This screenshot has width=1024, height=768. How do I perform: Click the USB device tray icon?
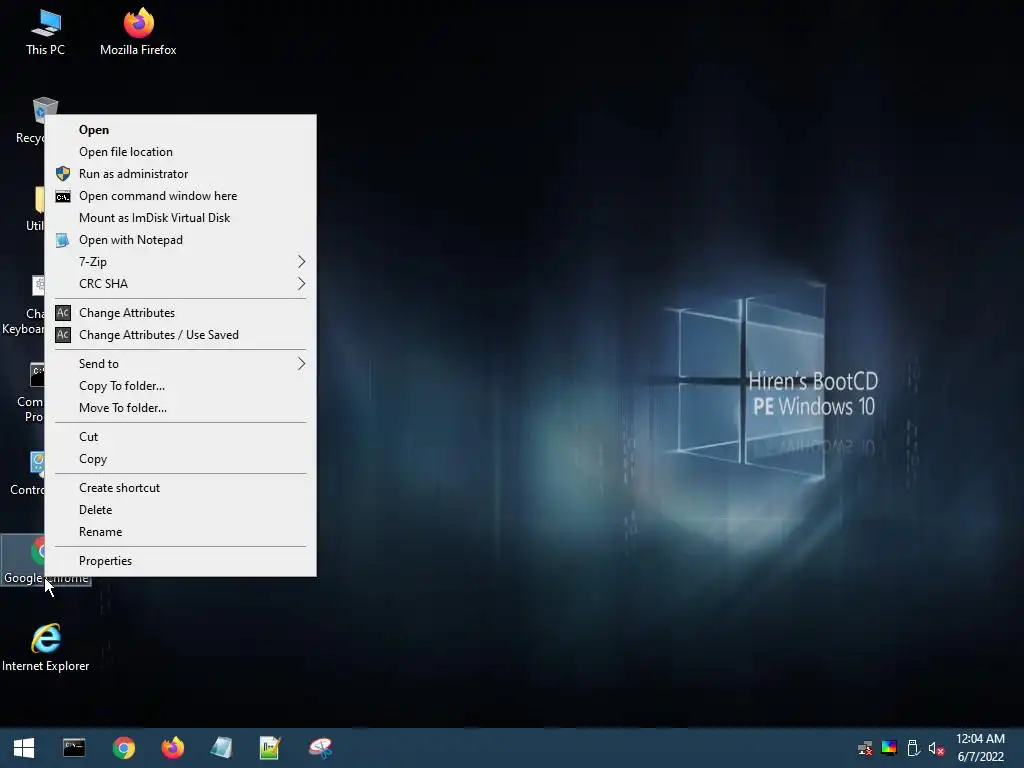(x=913, y=748)
